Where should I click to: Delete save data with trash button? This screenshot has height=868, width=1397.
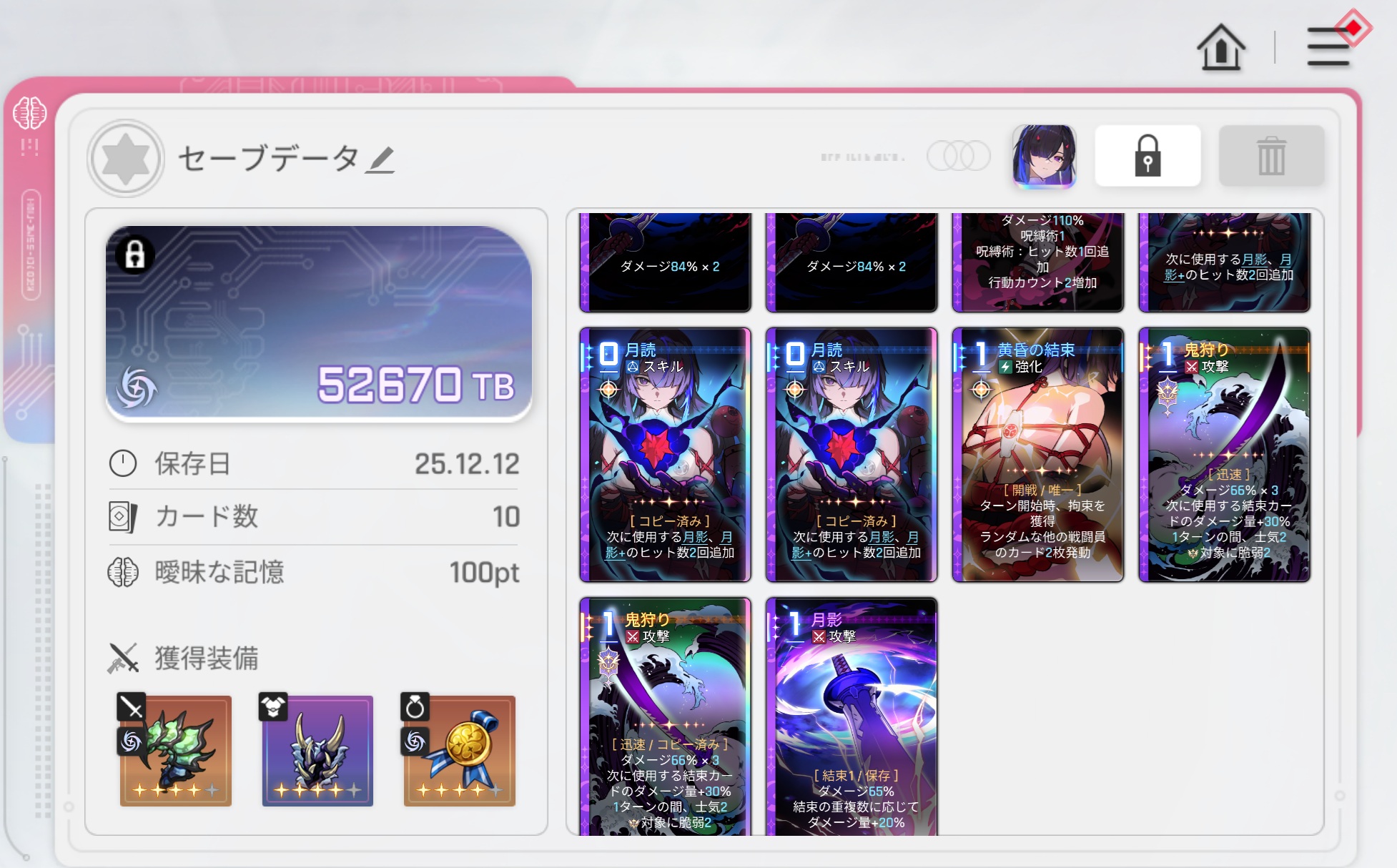point(1271,156)
